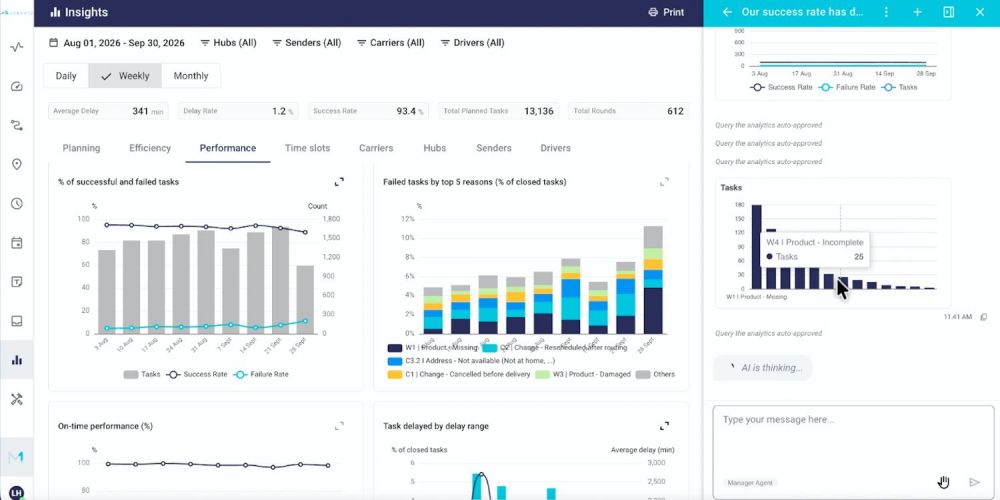Switch to the Carriers tab
This screenshot has height=500, width=1000.
tap(376, 148)
